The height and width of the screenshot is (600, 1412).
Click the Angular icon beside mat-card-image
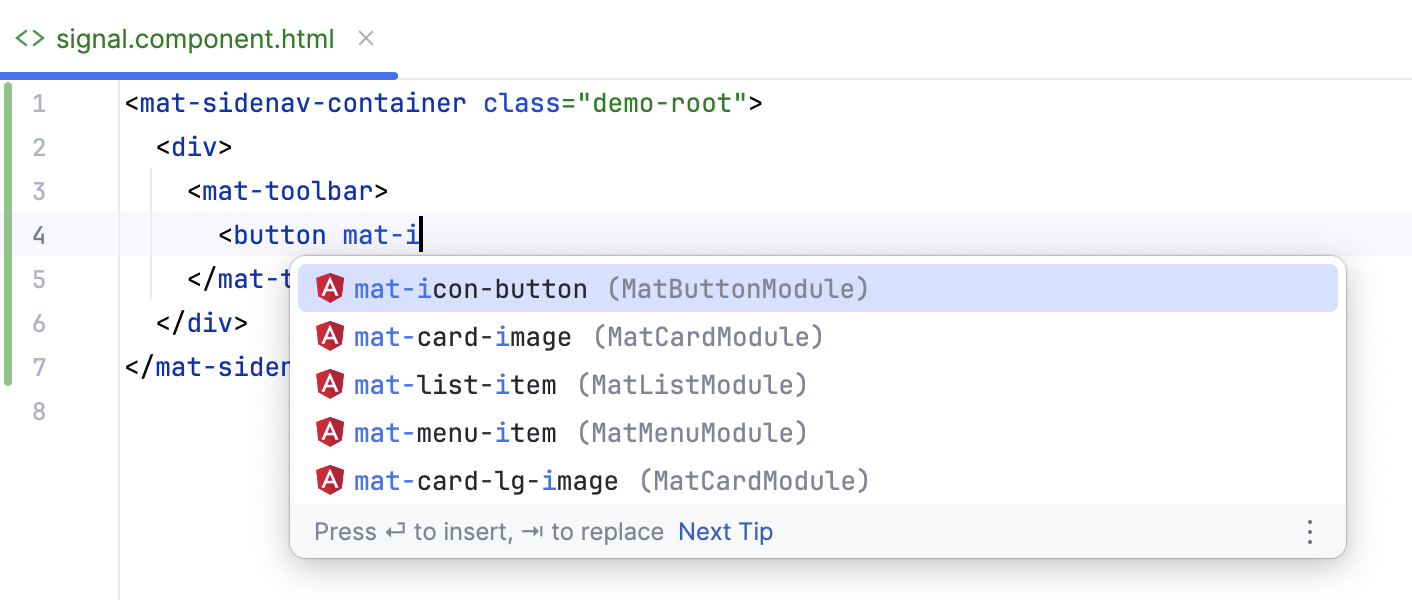330,336
